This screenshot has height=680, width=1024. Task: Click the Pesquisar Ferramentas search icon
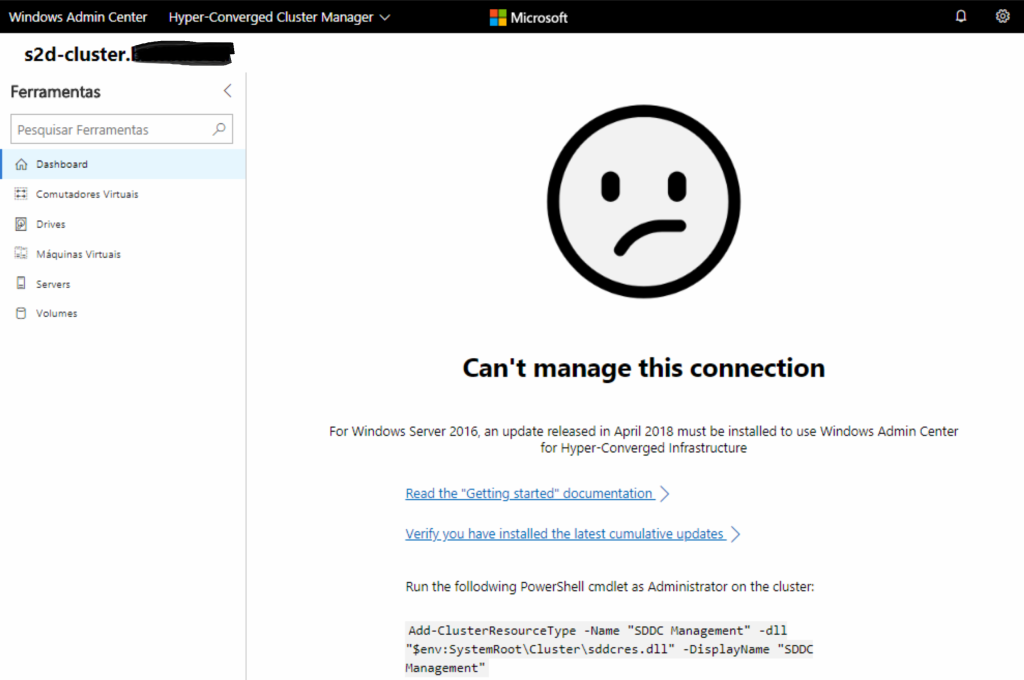coord(218,129)
